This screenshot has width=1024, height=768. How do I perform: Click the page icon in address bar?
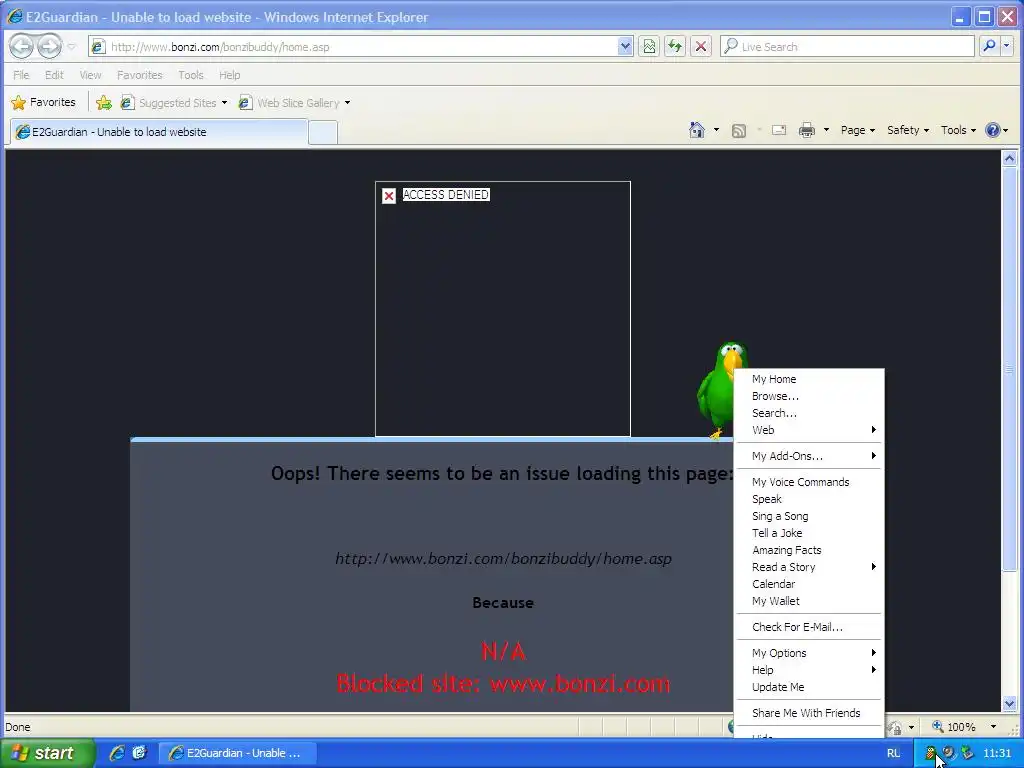pos(98,46)
